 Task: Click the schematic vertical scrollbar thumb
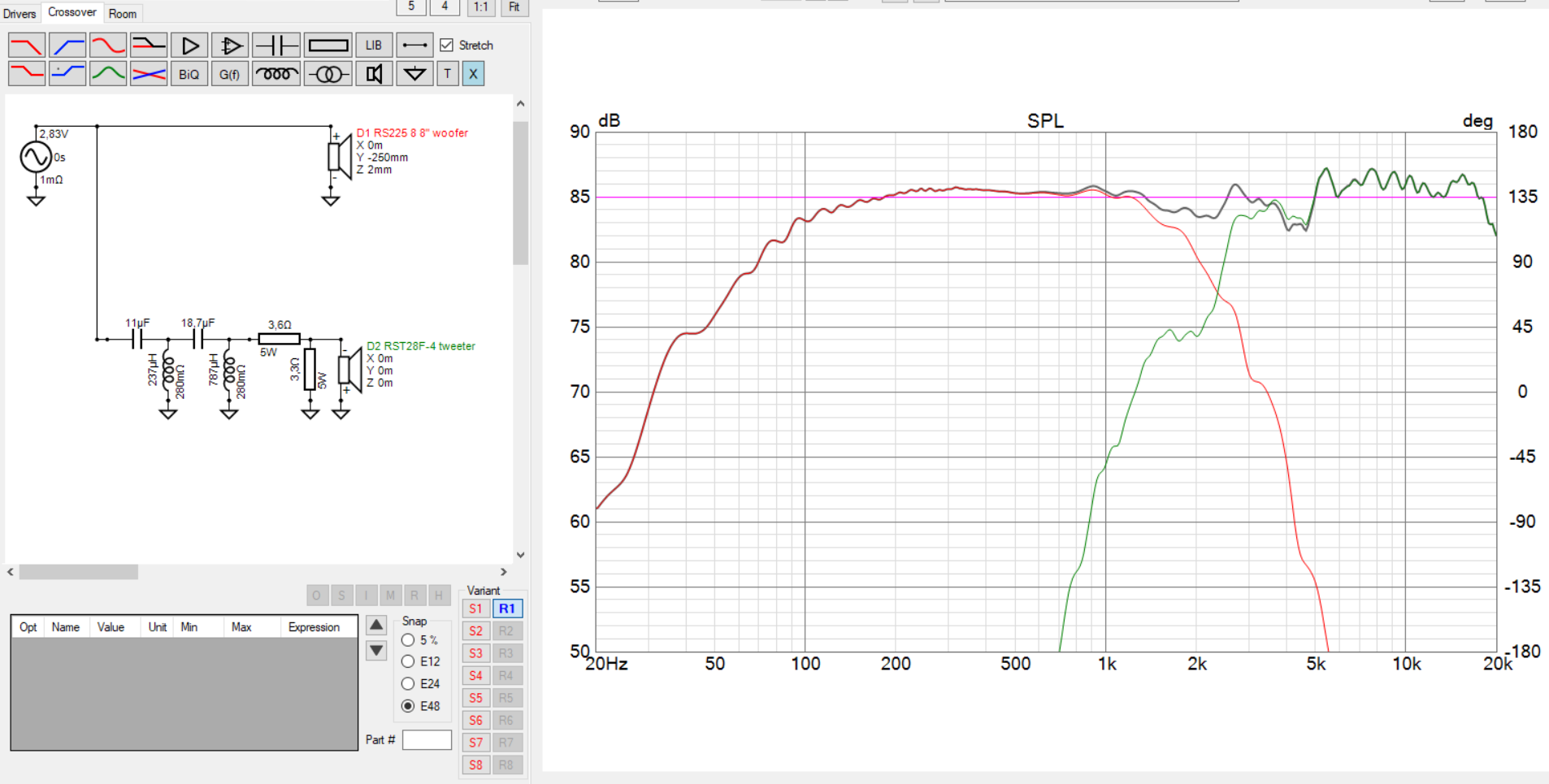[521, 193]
